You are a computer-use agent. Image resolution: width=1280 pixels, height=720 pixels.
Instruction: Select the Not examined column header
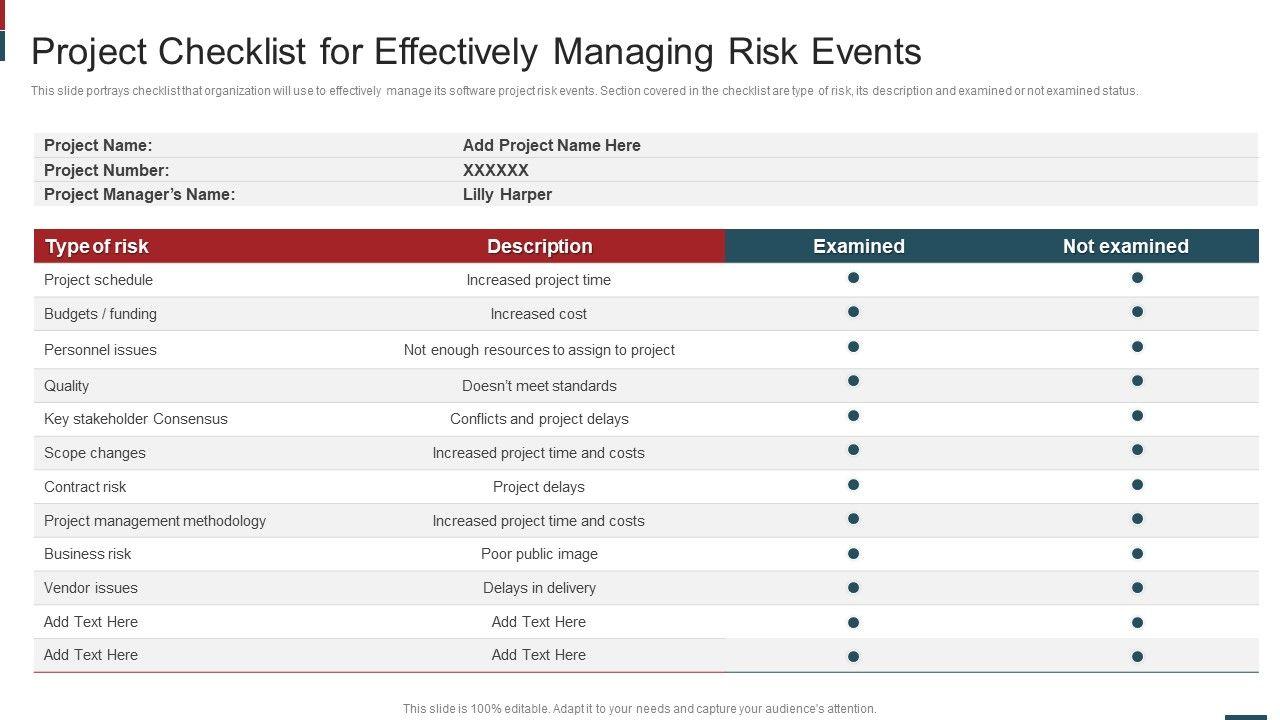tap(1125, 246)
